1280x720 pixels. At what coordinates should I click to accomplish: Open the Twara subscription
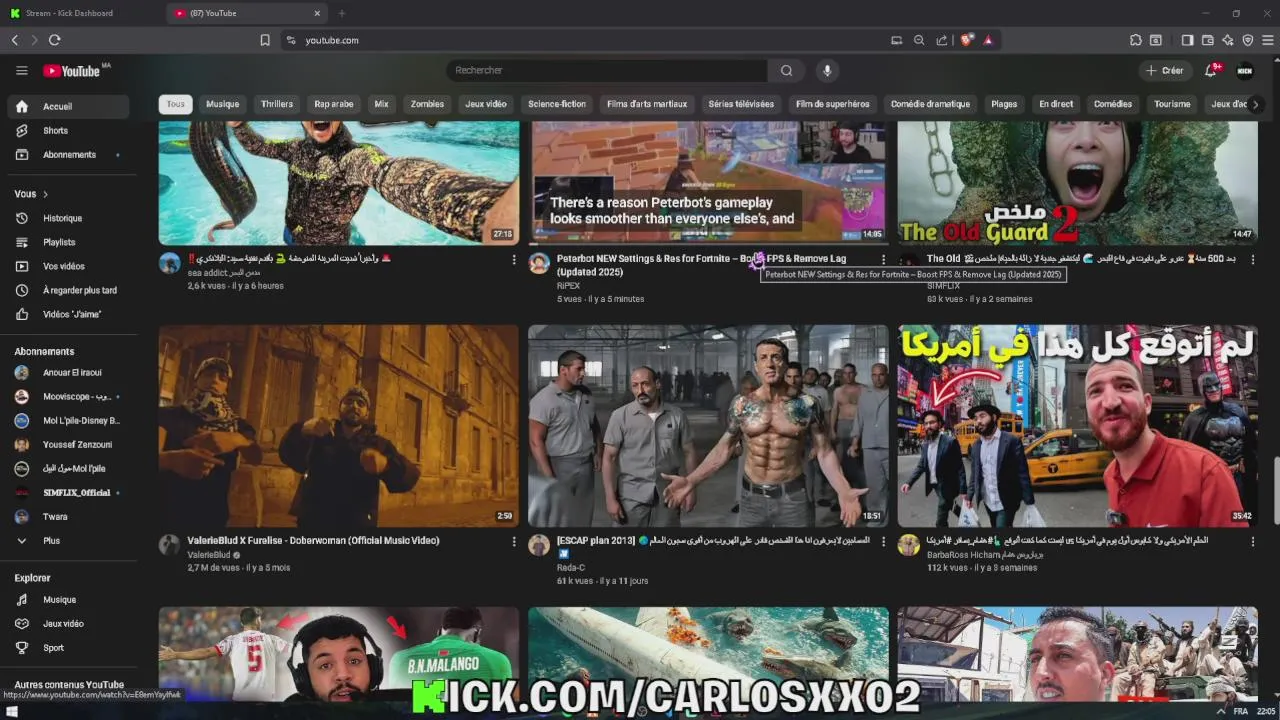68,516
